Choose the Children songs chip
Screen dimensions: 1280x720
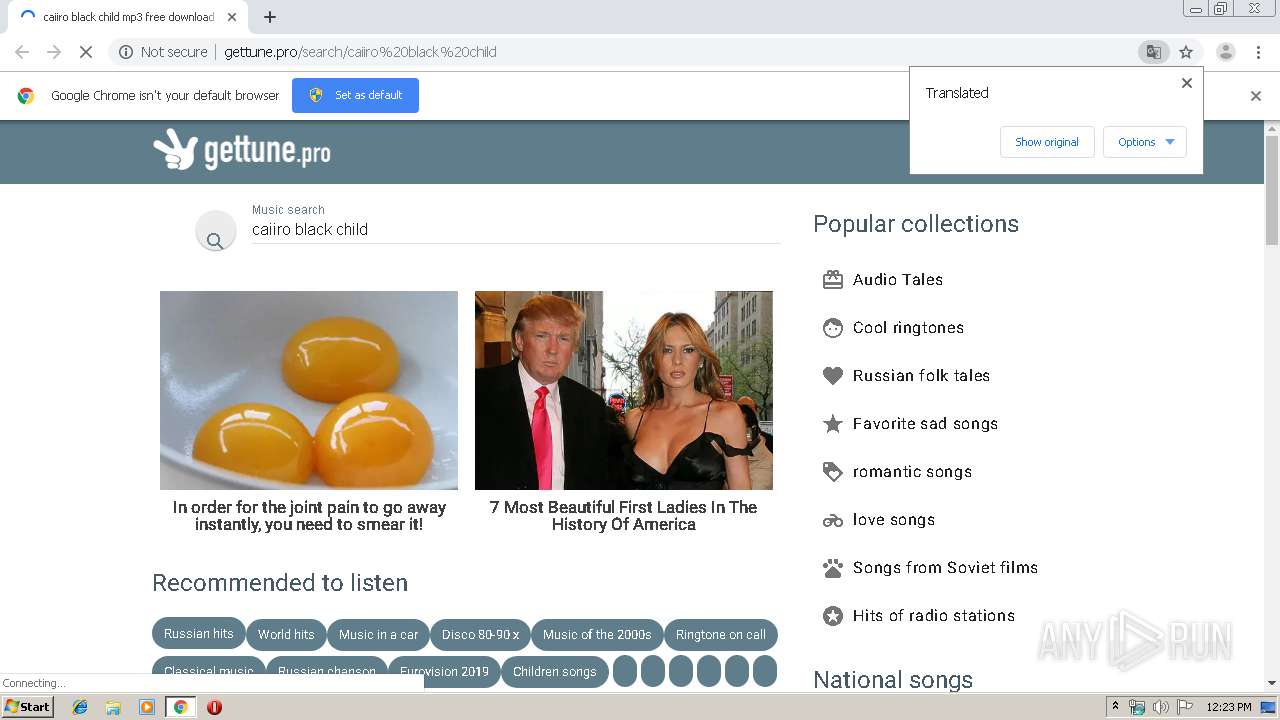click(x=555, y=672)
